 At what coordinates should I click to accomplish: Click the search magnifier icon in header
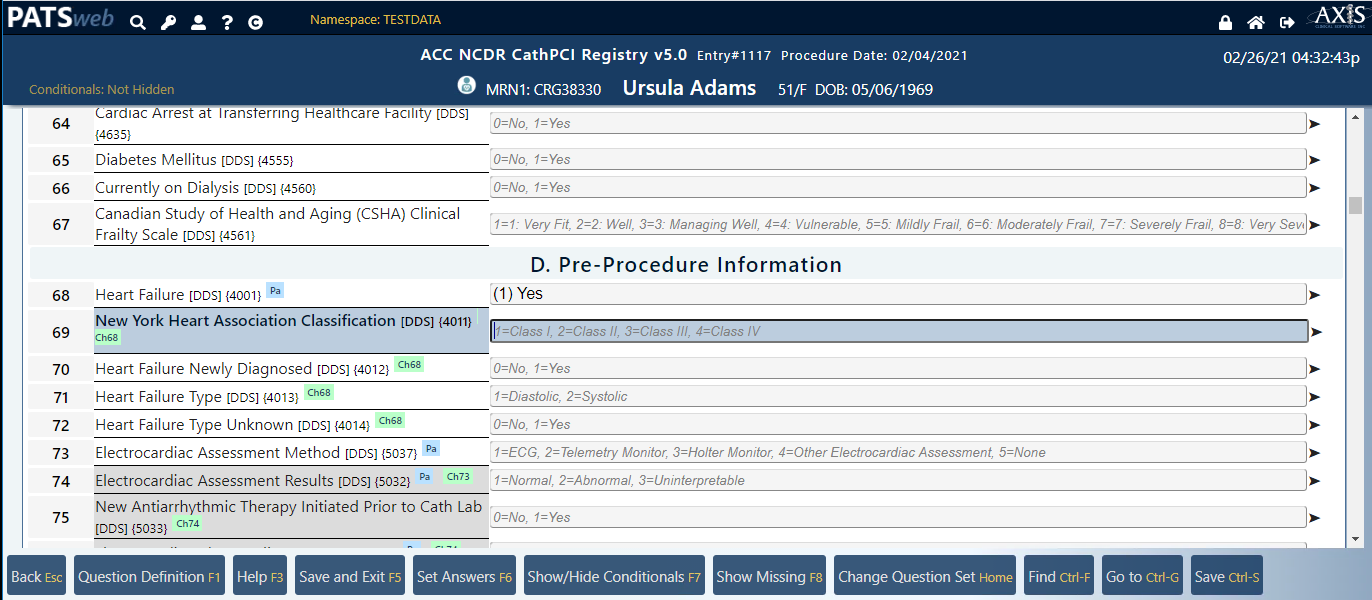pos(138,22)
